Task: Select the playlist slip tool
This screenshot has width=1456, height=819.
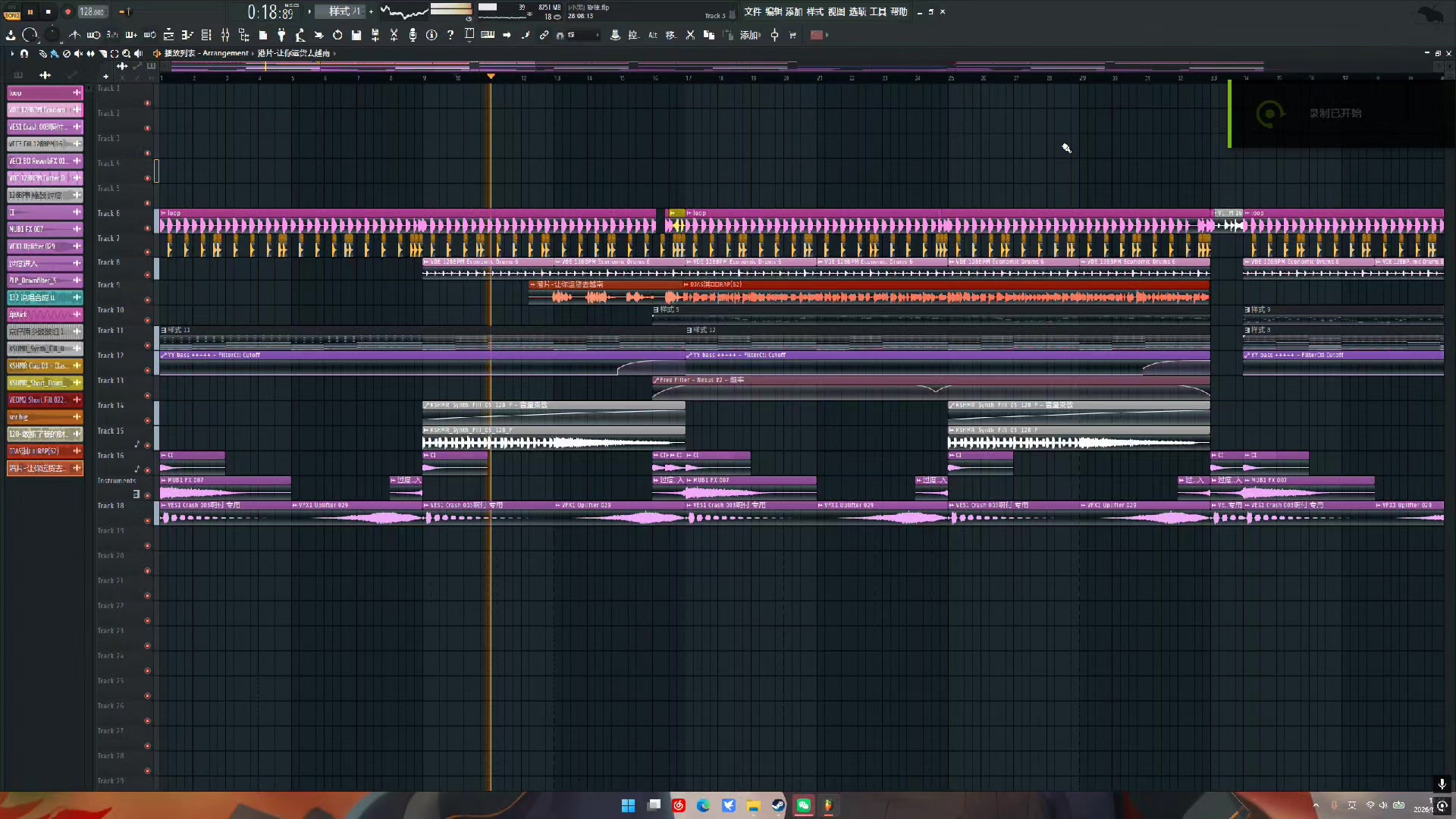Action: click(x=91, y=54)
